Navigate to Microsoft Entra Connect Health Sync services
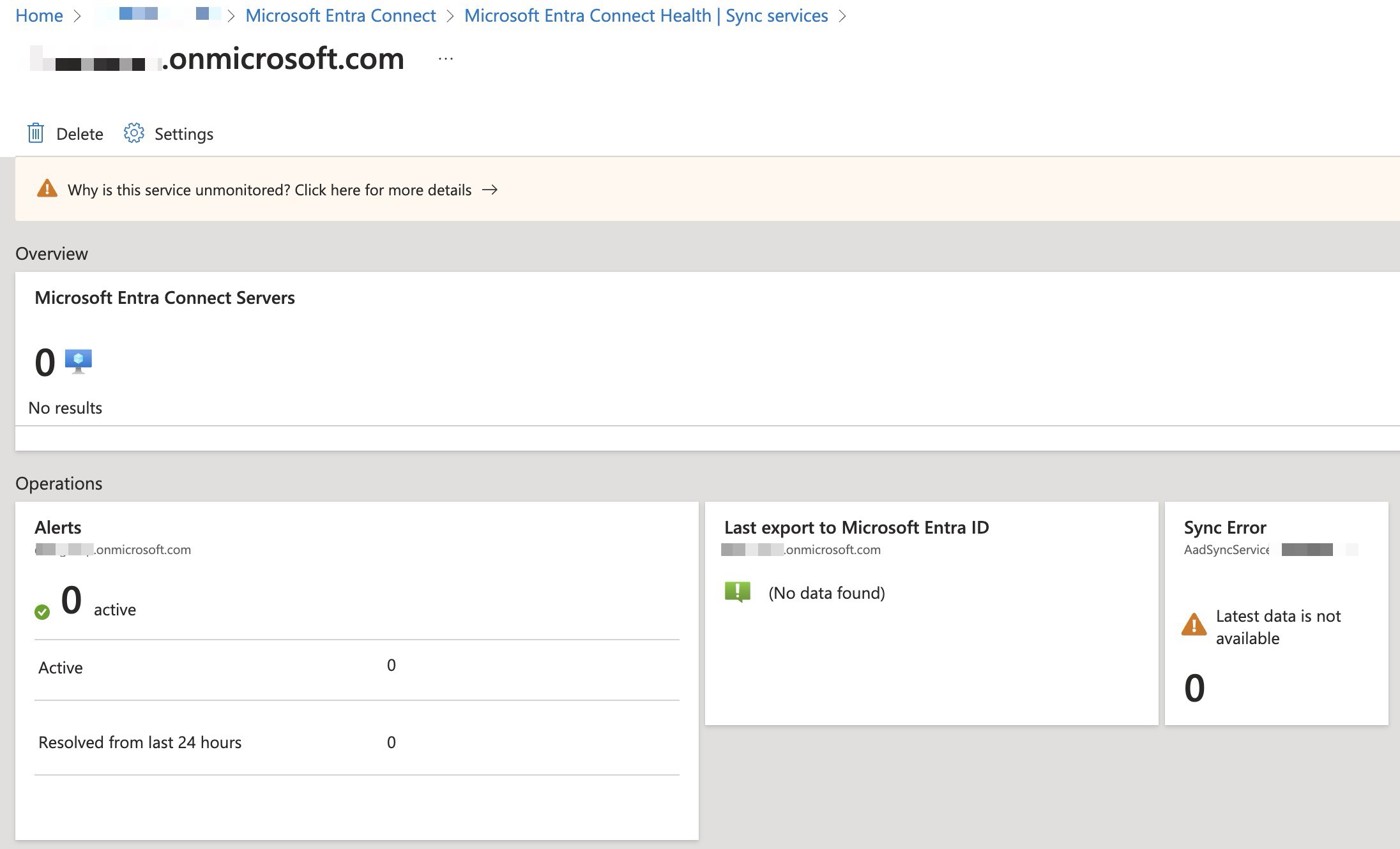 pyautogui.click(x=646, y=15)
